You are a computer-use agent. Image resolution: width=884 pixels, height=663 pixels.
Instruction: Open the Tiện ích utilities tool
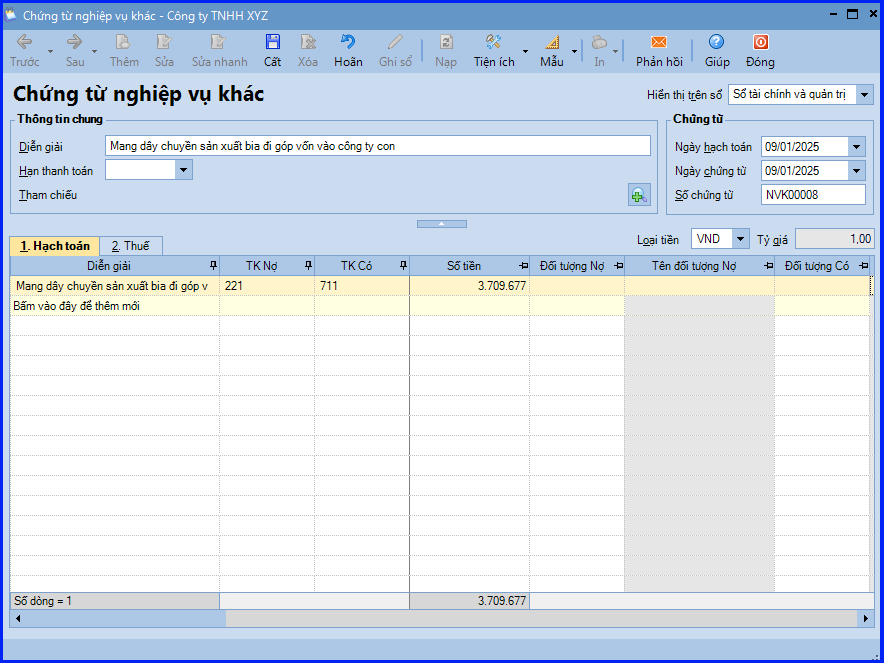pos(493,43)
